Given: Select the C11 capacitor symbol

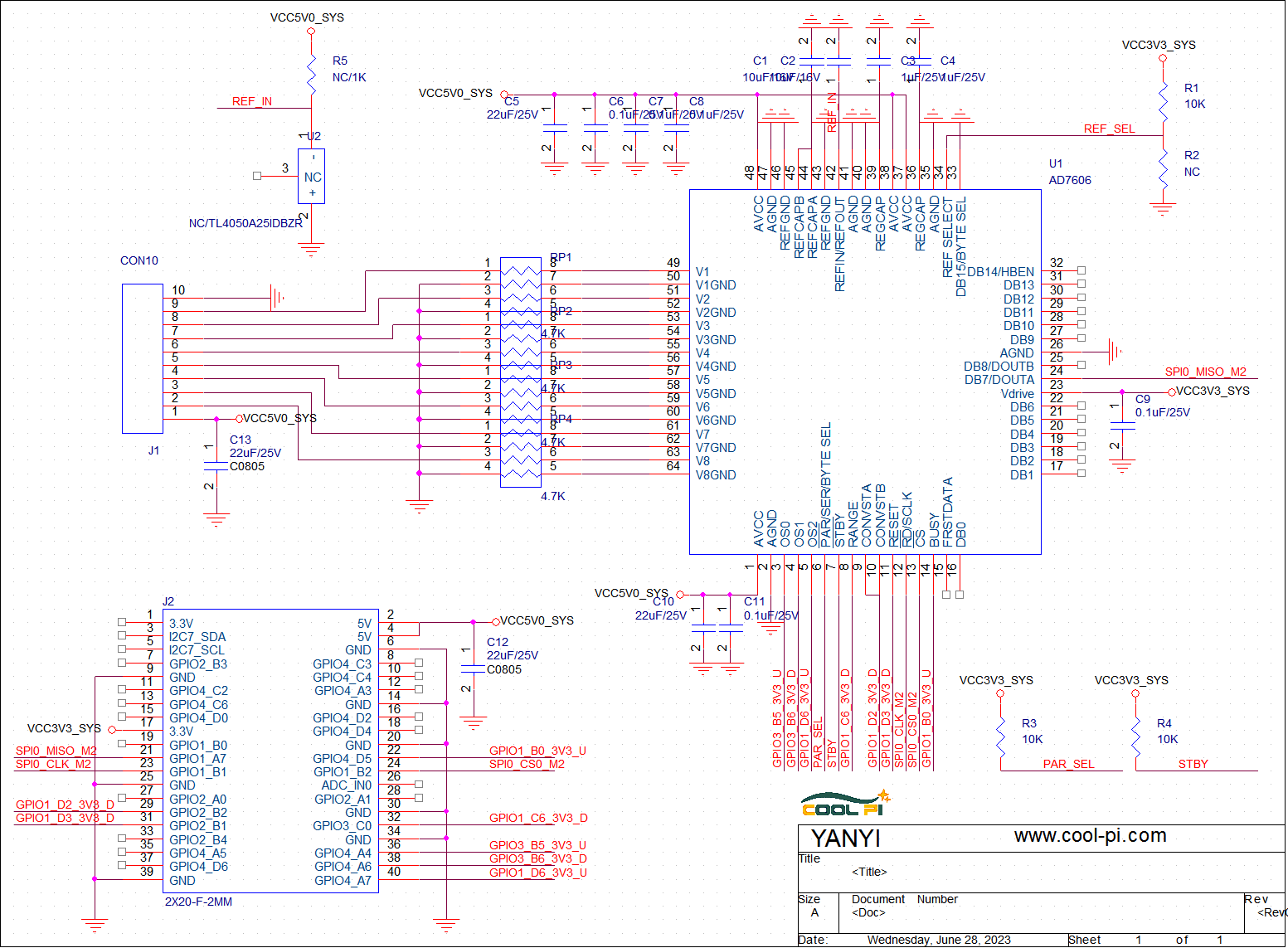Looking at the screenshot, I should [x=730, y=629].
